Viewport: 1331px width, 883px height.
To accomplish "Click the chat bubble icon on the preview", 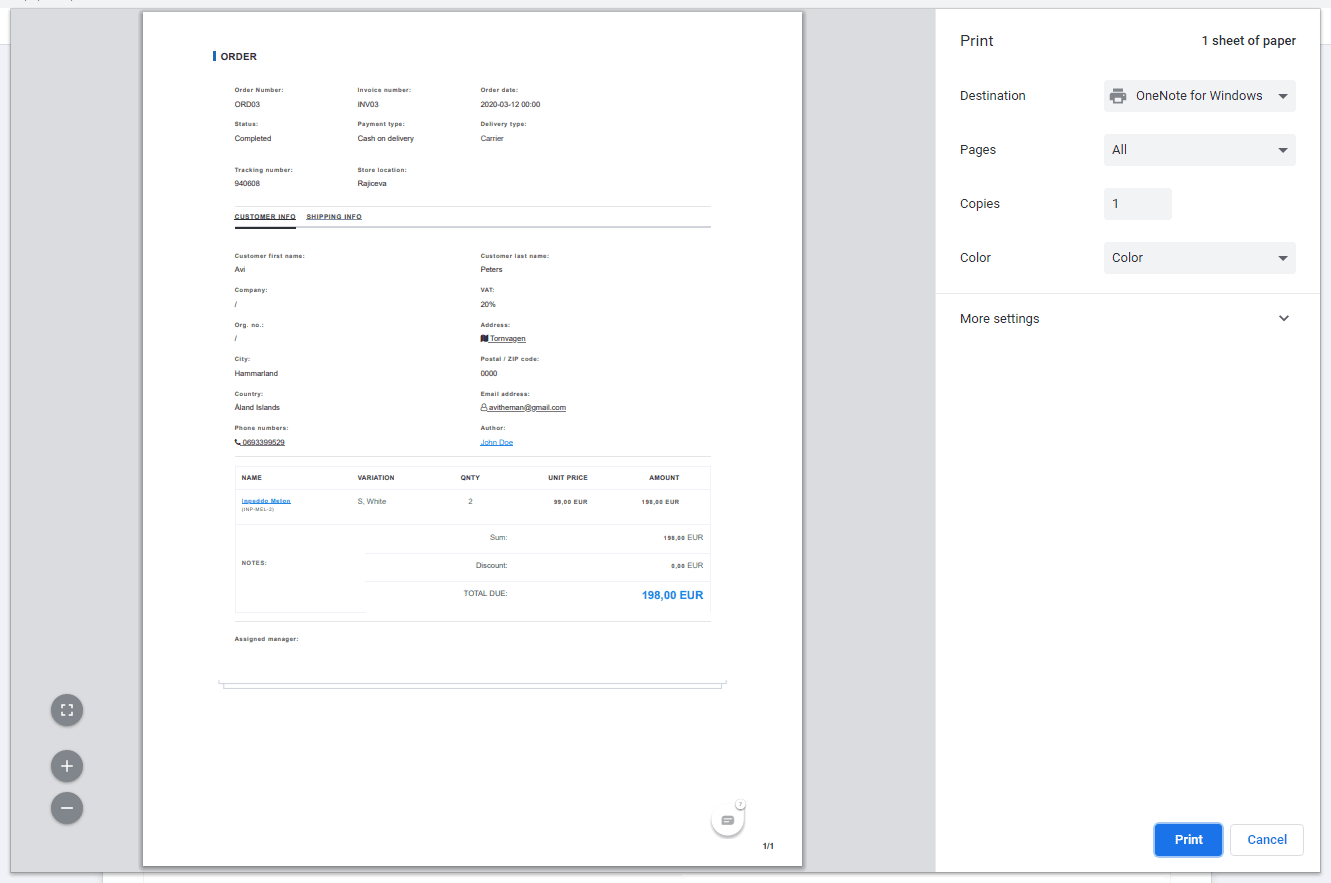I will click(x=728, y=820).
